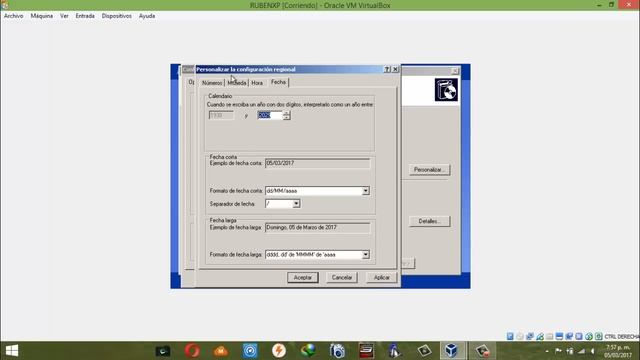Click the network signal tray icon

pyautogui.click(x=581, y=351)
